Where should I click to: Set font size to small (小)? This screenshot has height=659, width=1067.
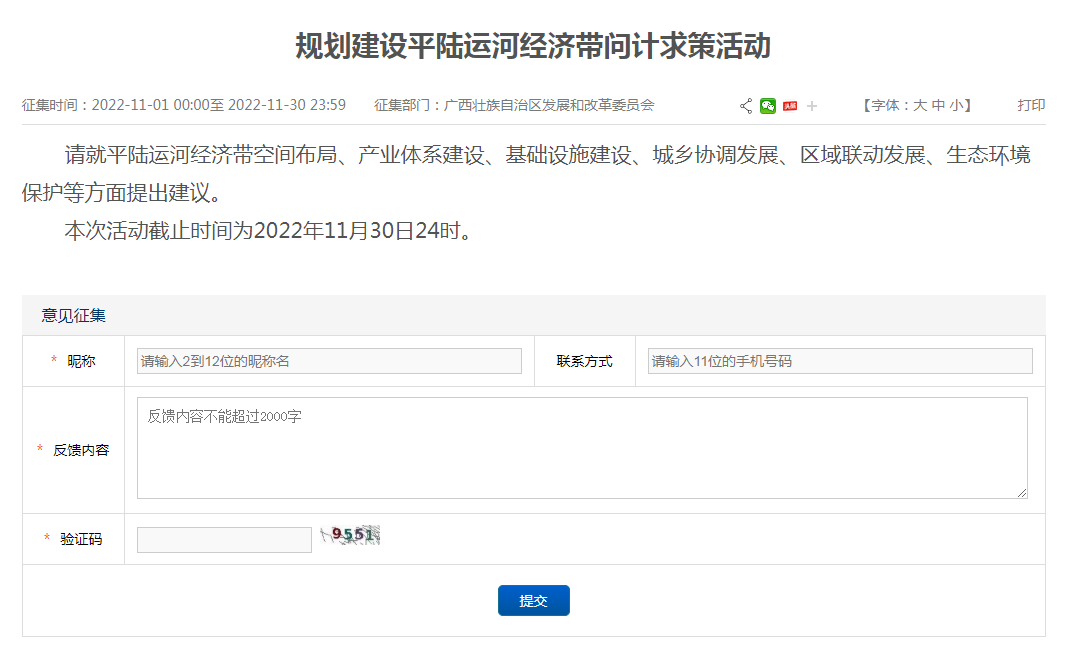click(956, 105)
